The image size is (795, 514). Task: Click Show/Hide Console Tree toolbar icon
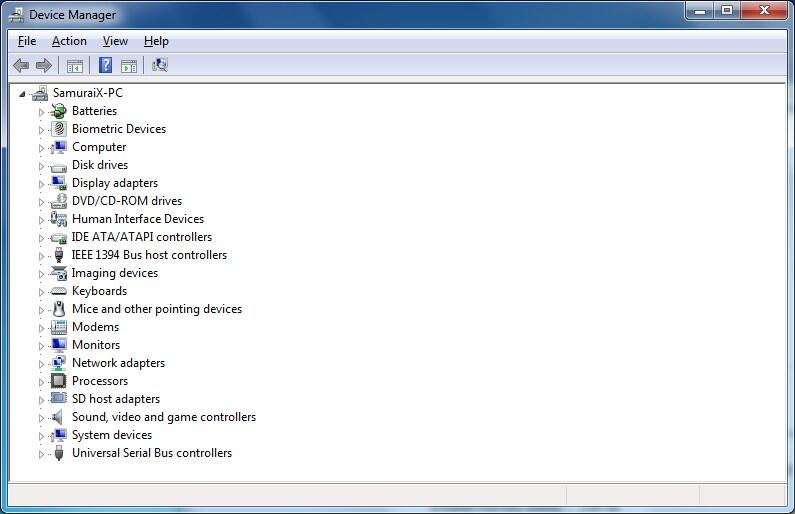click(75, 66)
